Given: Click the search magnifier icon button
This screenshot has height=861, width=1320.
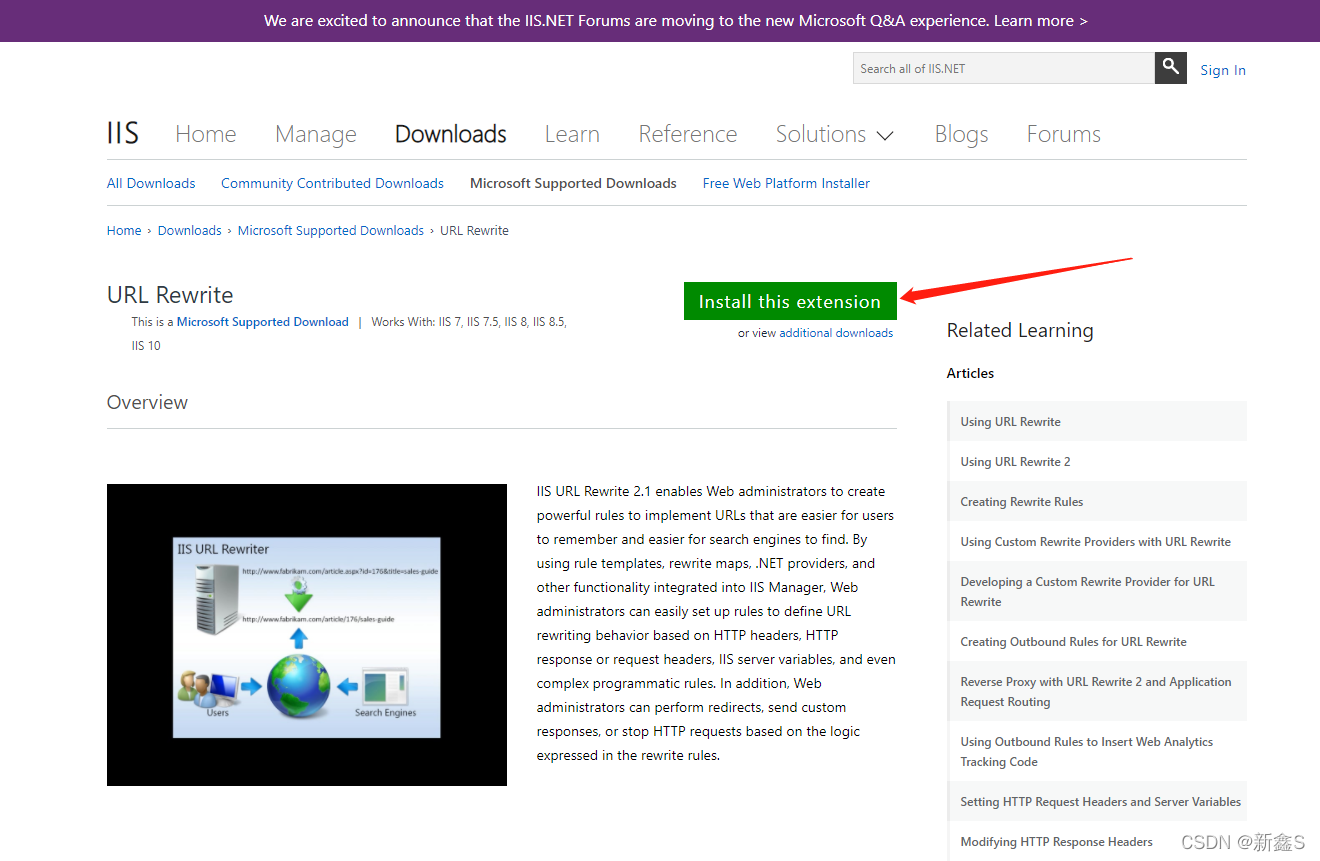Looking at the screenshot, I should [x=1171, y=68].
